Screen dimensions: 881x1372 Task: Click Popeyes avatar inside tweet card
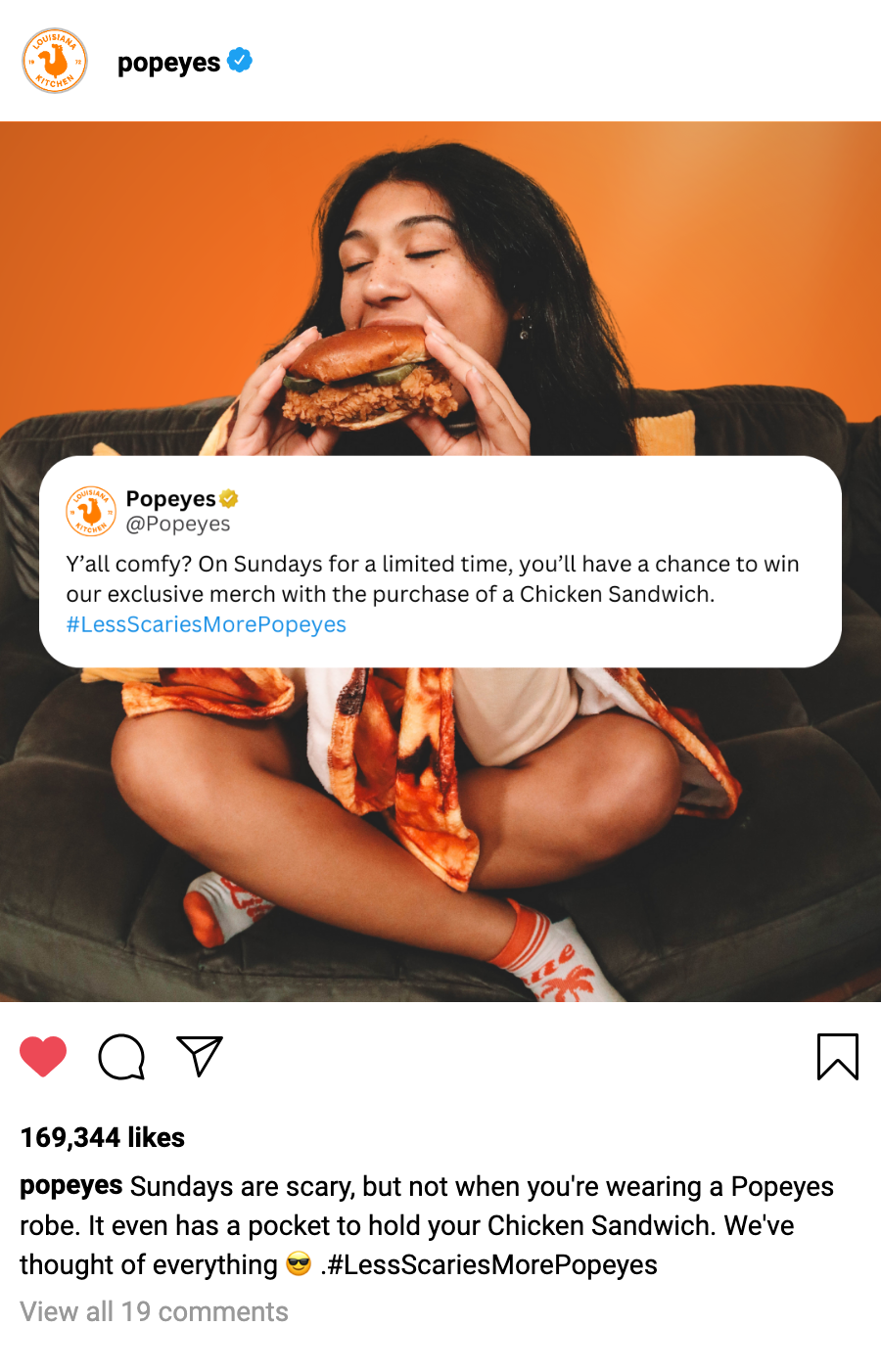(91, 511)
